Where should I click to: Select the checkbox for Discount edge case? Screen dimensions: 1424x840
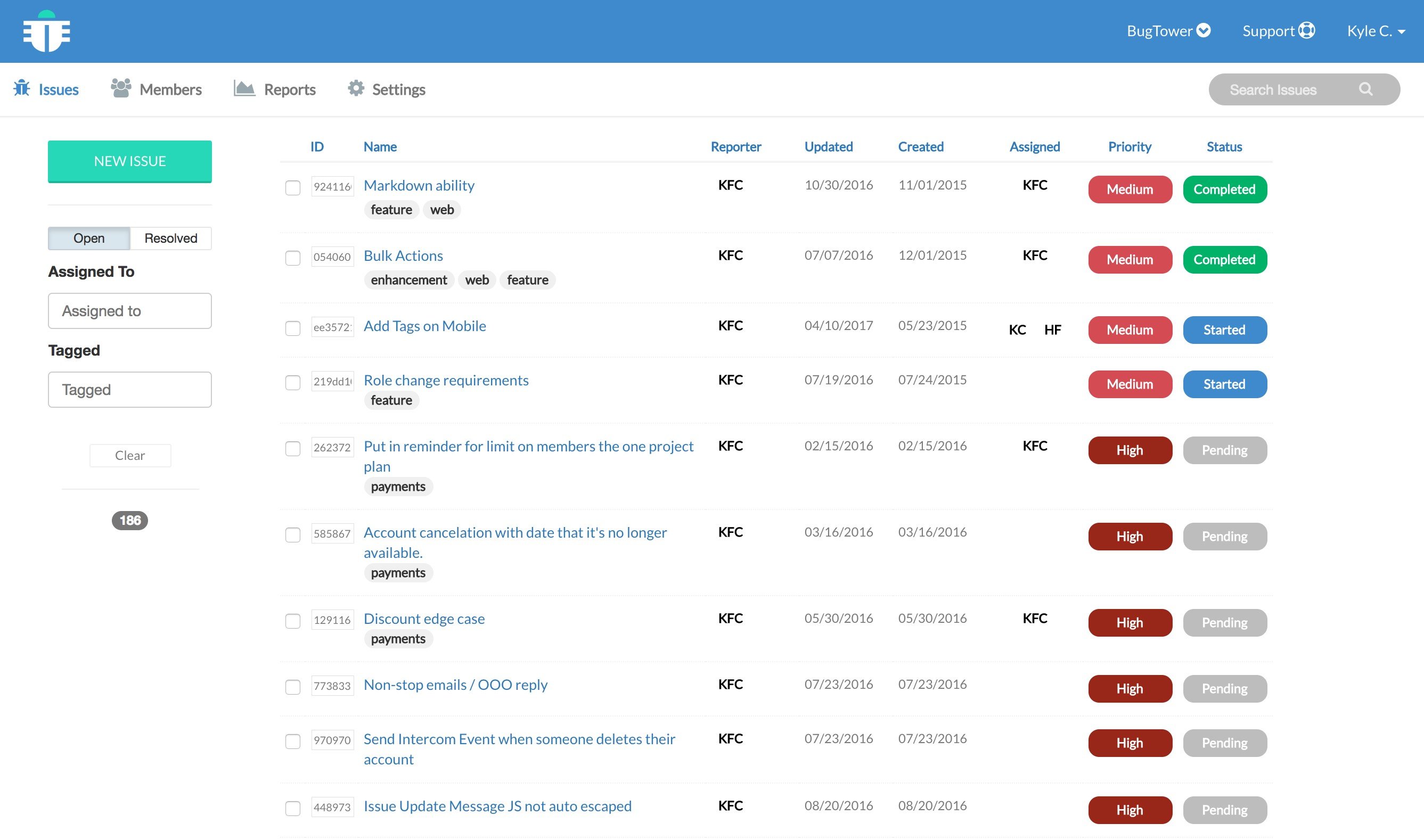(293, 621)
